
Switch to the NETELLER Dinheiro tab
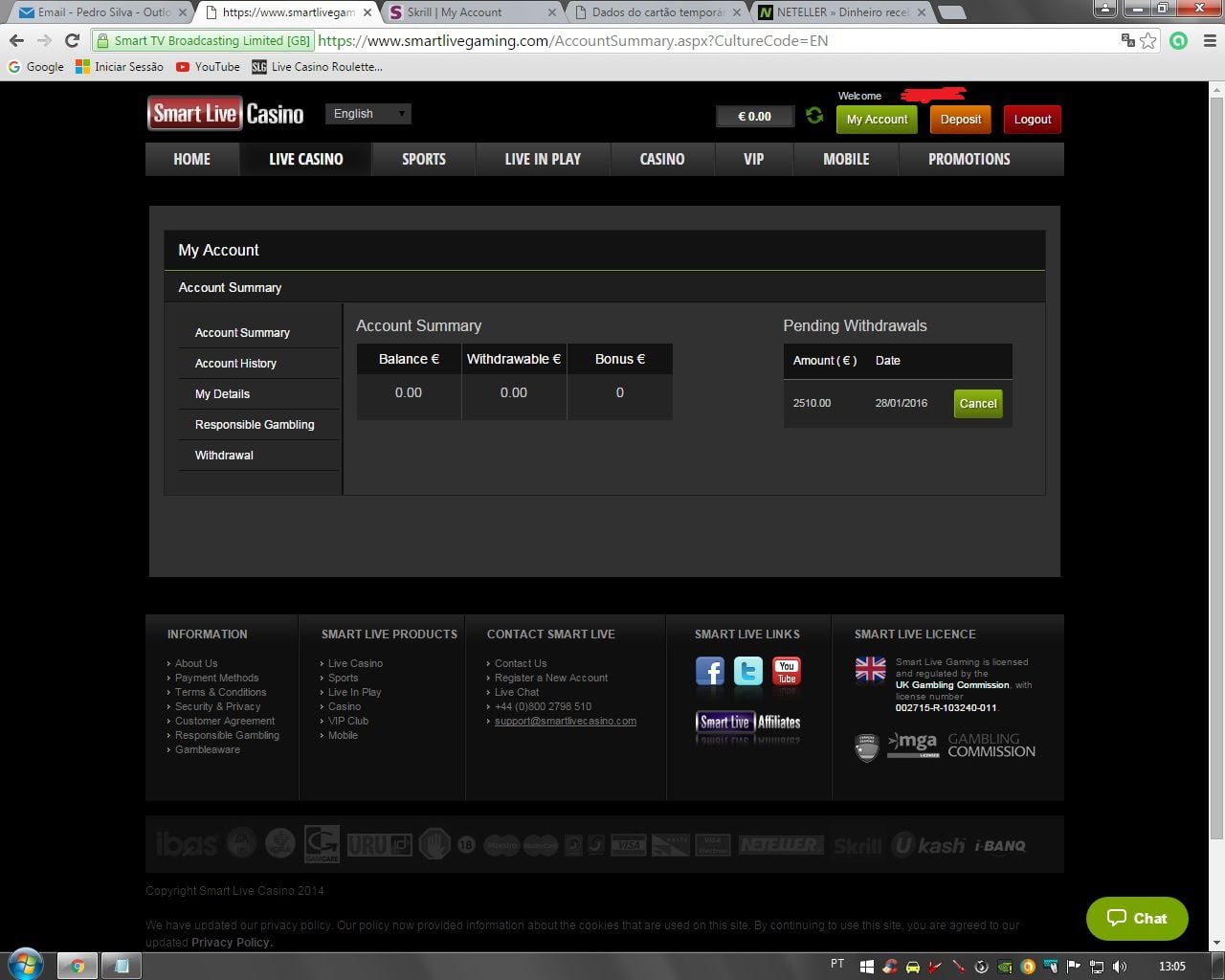[x=844, y=12]
